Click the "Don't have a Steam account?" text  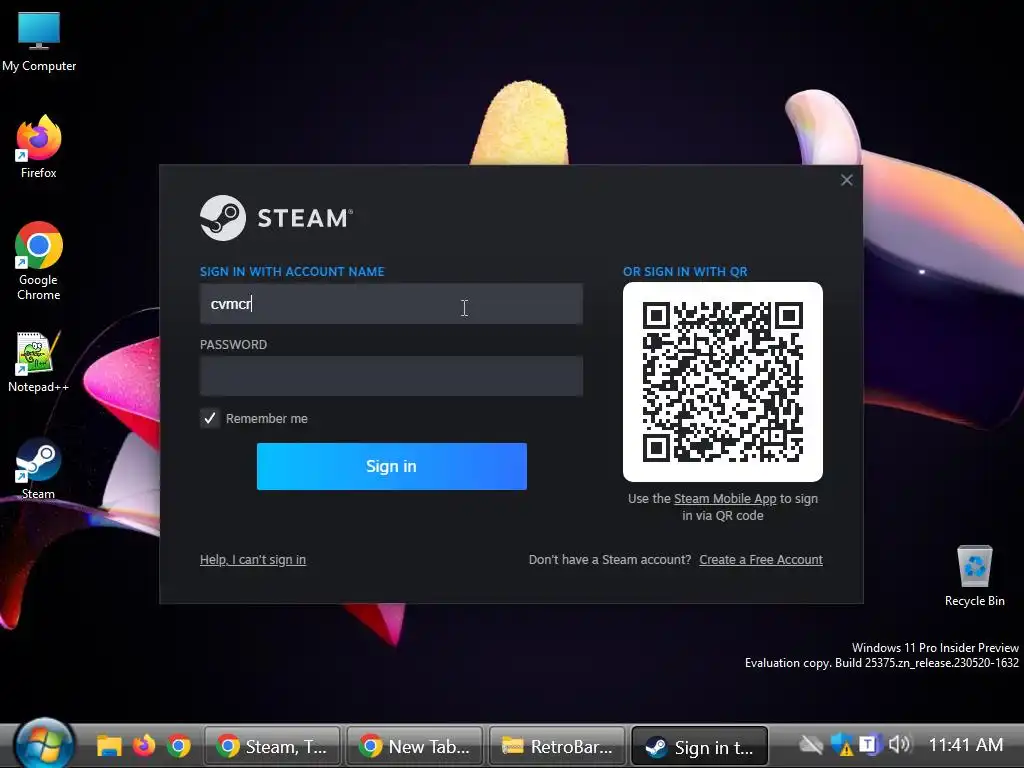(610, 560)
